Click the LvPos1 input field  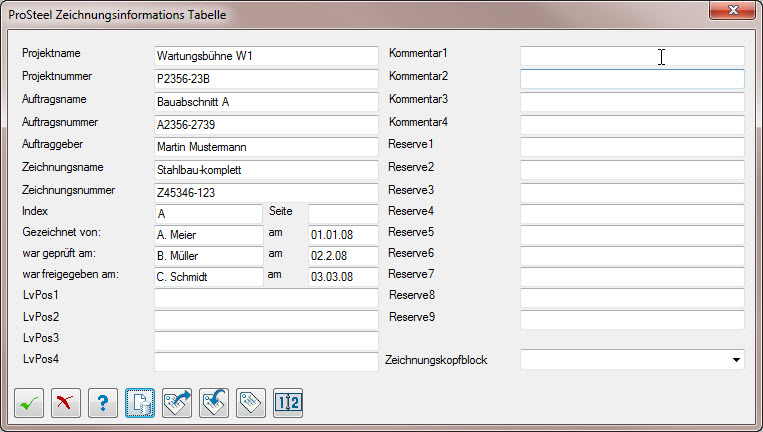(x=266, y=298)
